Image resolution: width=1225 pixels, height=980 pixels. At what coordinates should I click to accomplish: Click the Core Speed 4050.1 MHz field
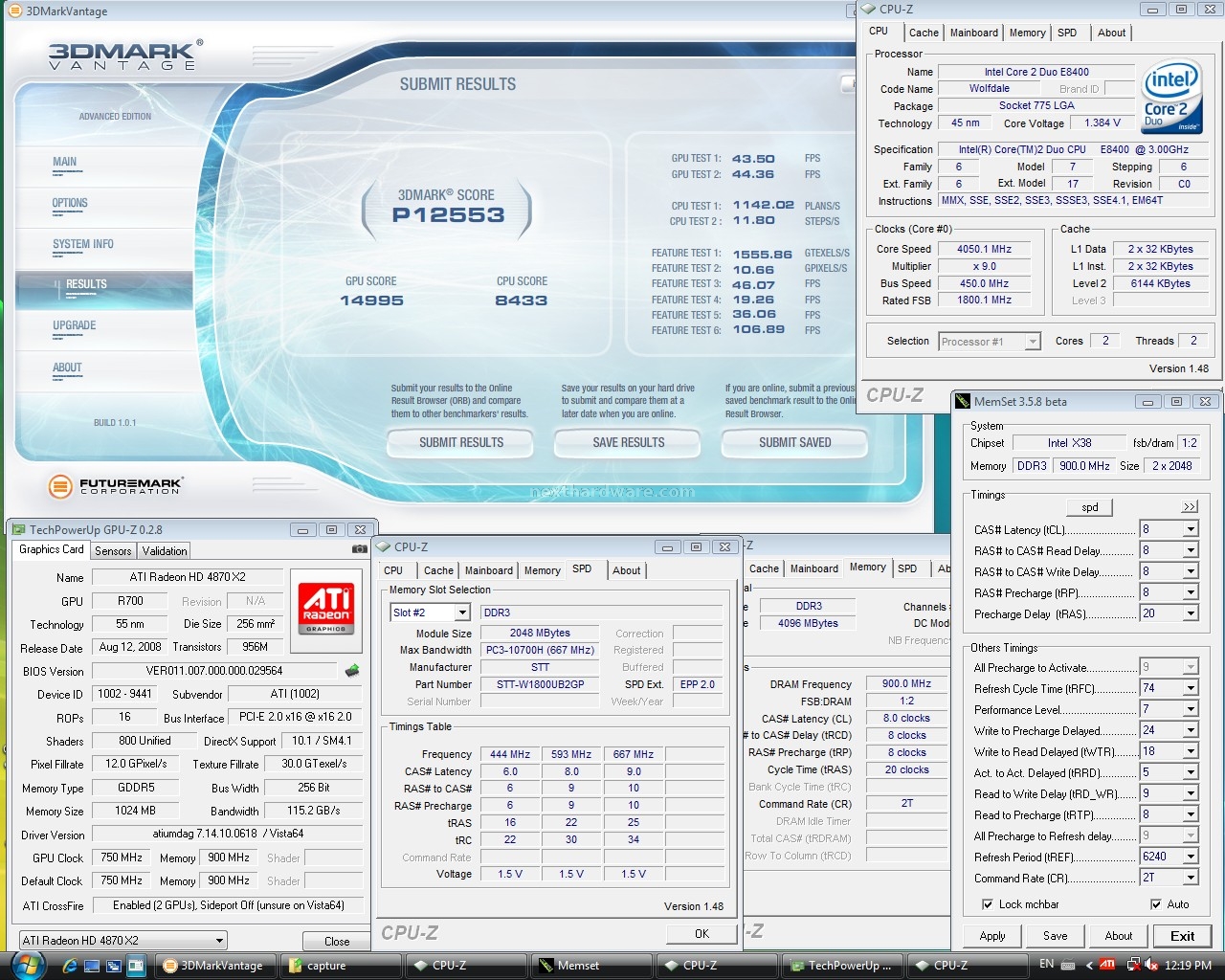click(984, 249)
